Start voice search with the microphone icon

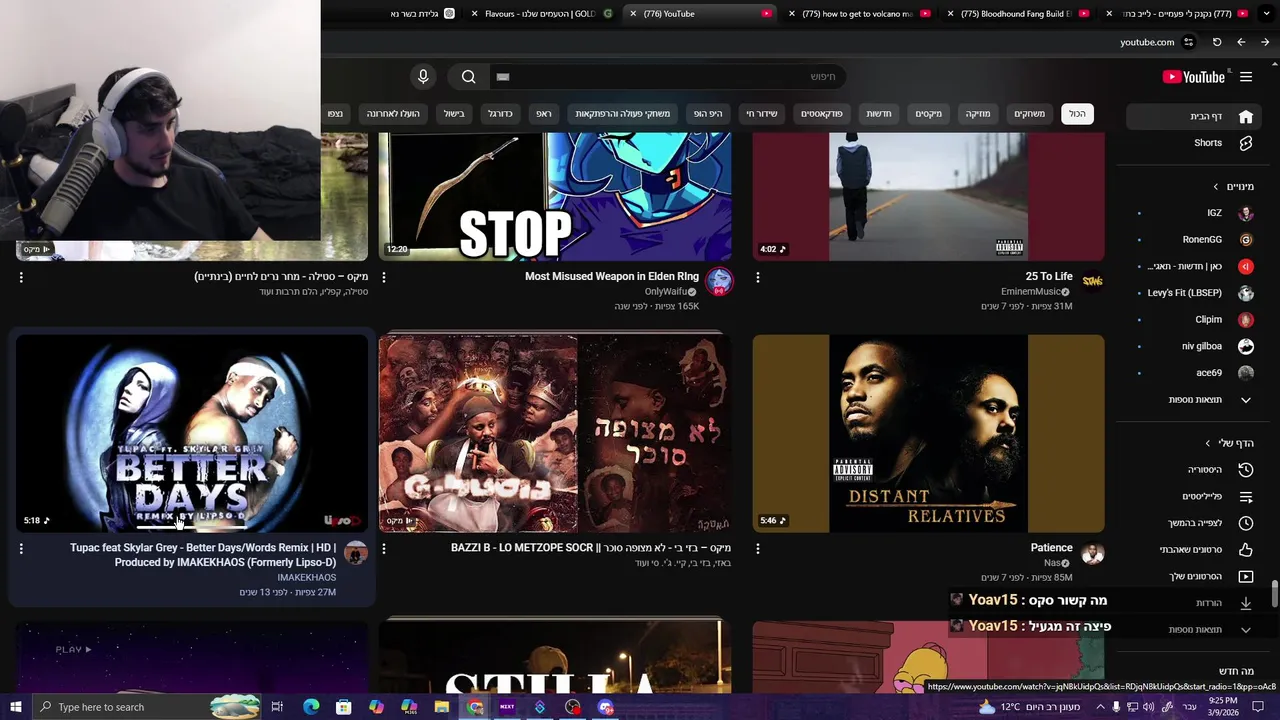pos(423,77)
